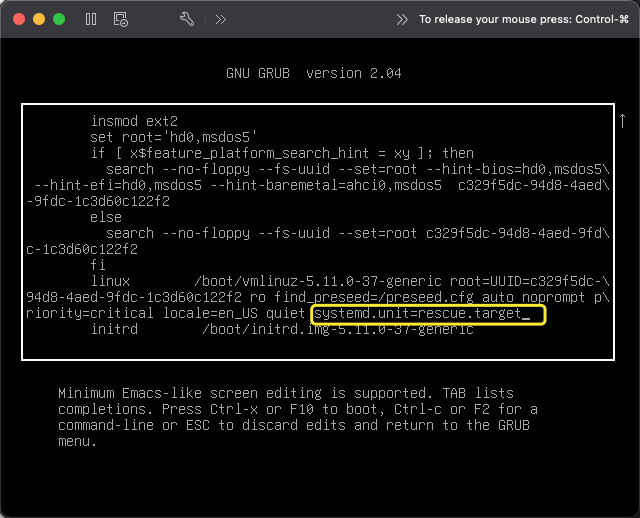The height and width of the screenshot is (518, 640).
Task: Click the 'linux' command keyword
Action: 110,281
